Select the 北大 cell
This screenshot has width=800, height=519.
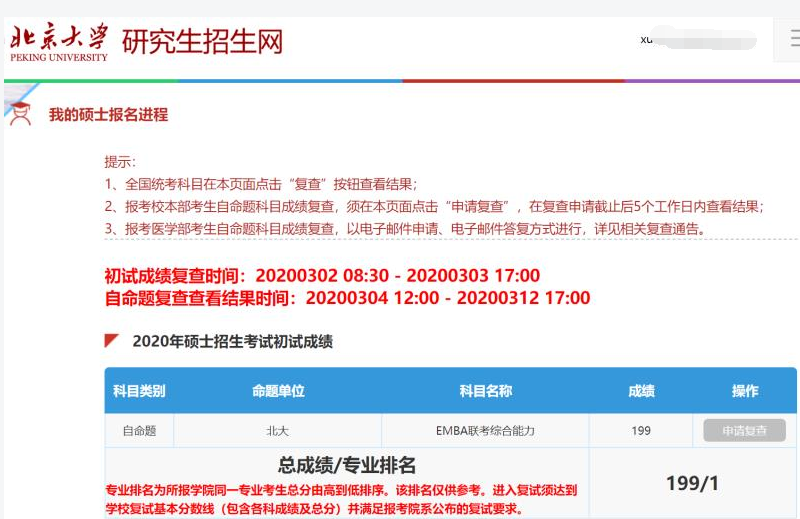click(x=278, y=431)
